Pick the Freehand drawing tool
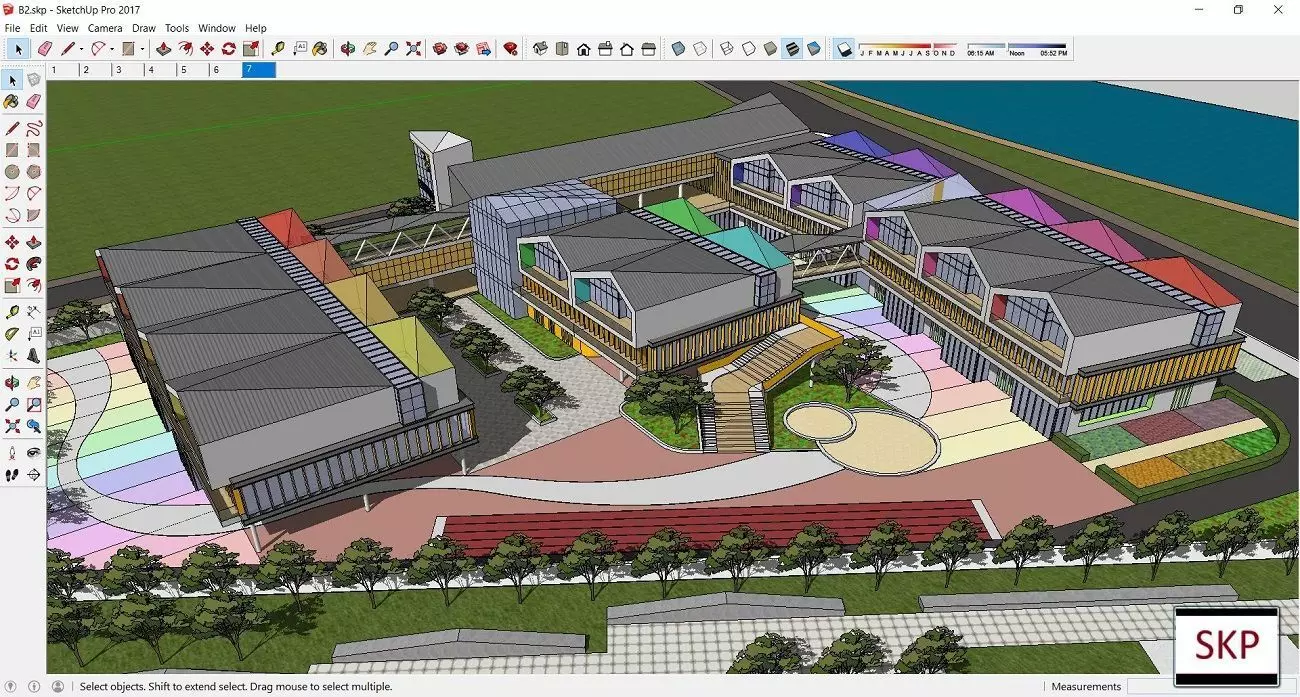 tap(34, 128)
